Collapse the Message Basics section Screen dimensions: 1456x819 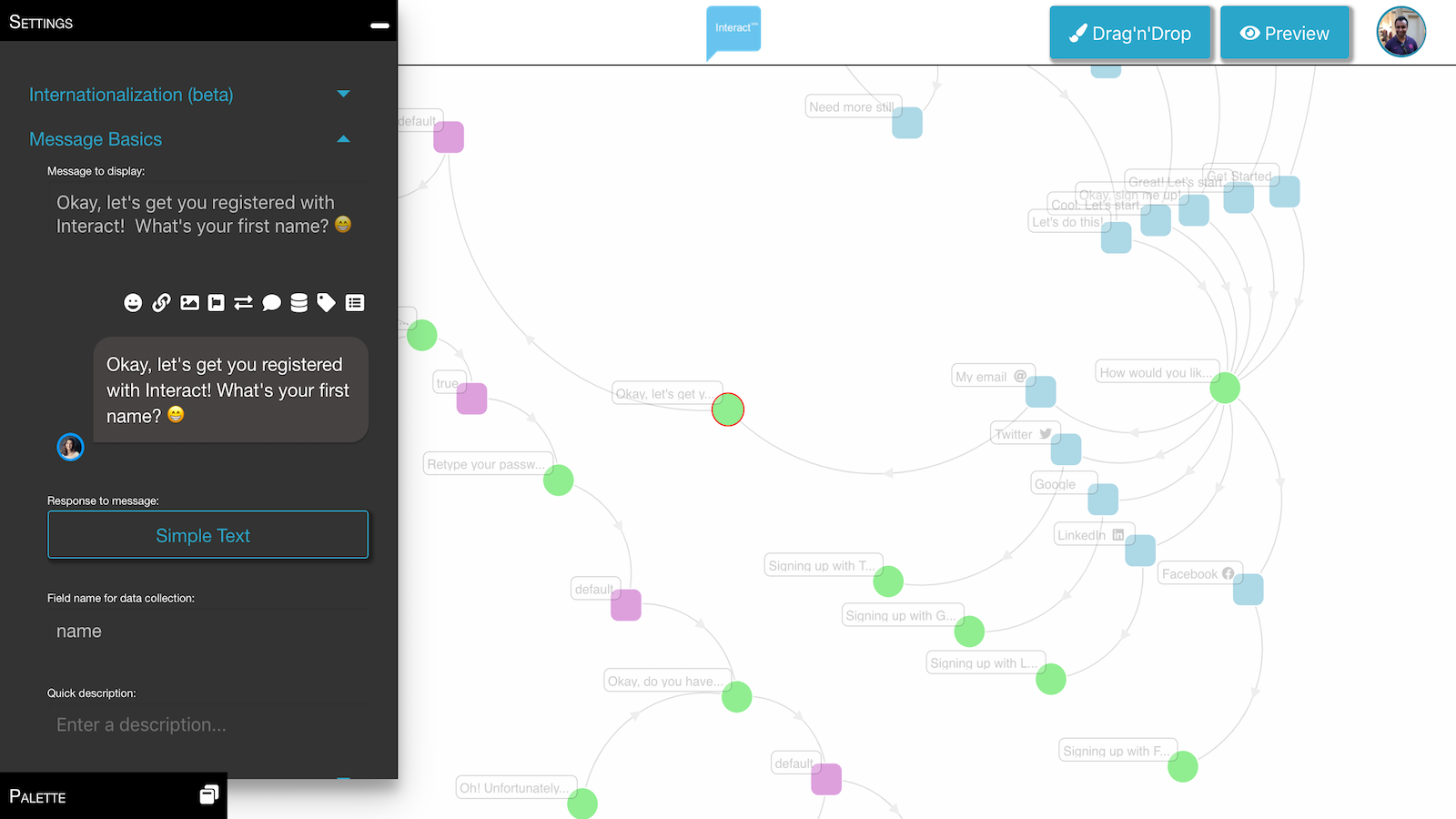click(x=189, y=139)
